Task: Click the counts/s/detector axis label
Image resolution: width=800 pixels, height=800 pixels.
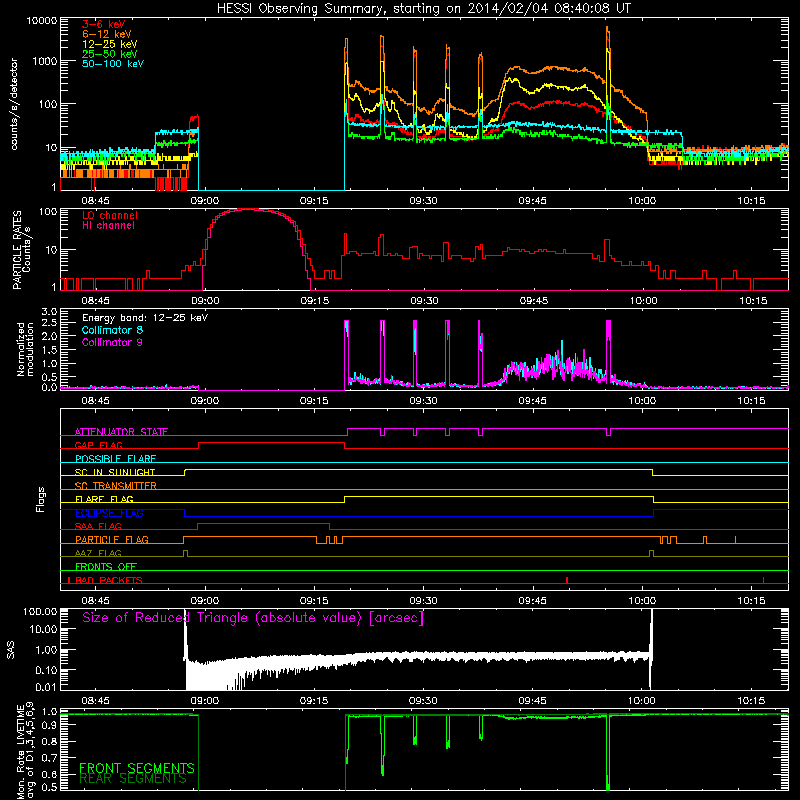Action: [x=14, y=104]
